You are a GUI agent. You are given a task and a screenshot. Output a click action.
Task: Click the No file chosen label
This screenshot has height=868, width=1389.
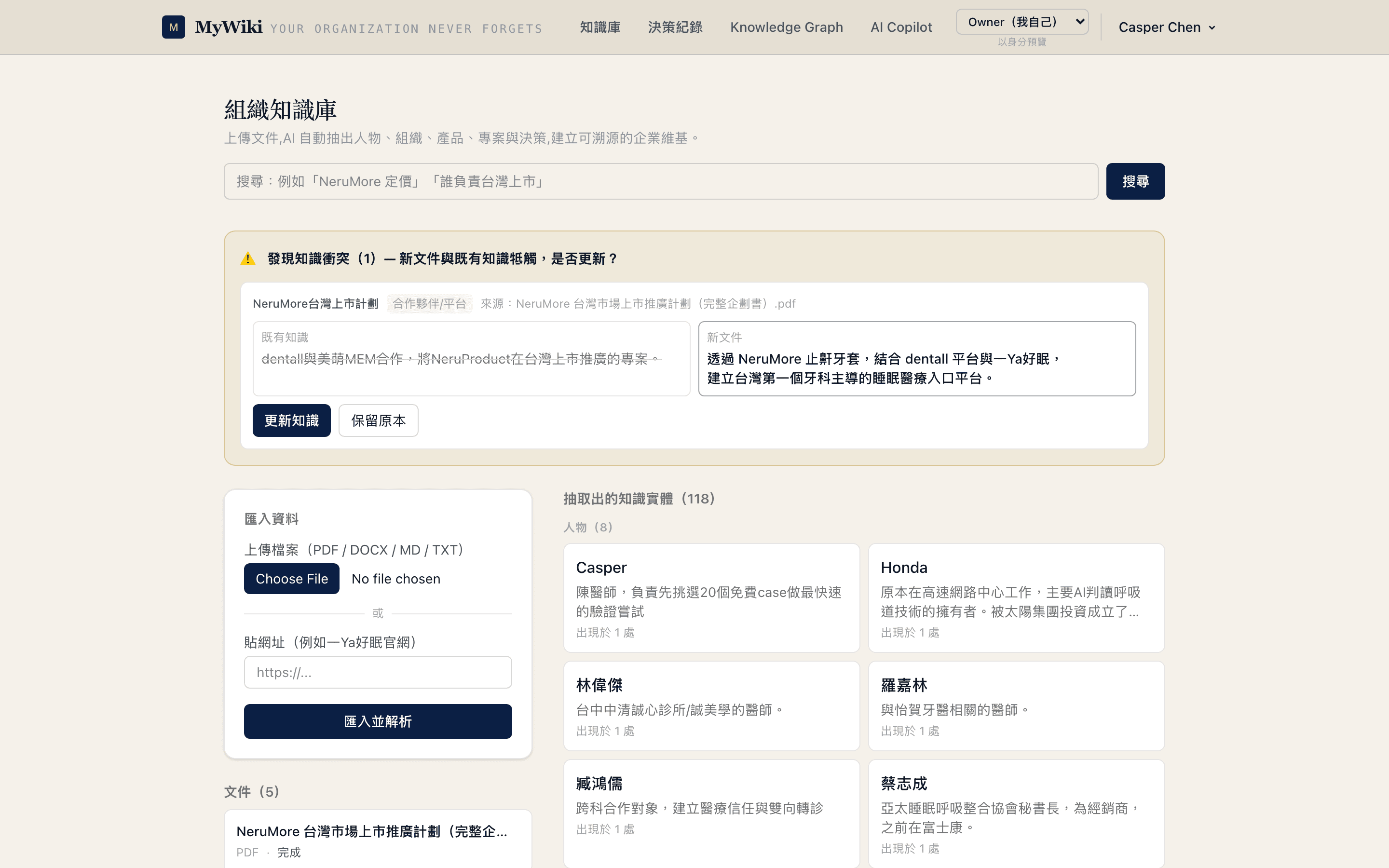tap(396, 579)
